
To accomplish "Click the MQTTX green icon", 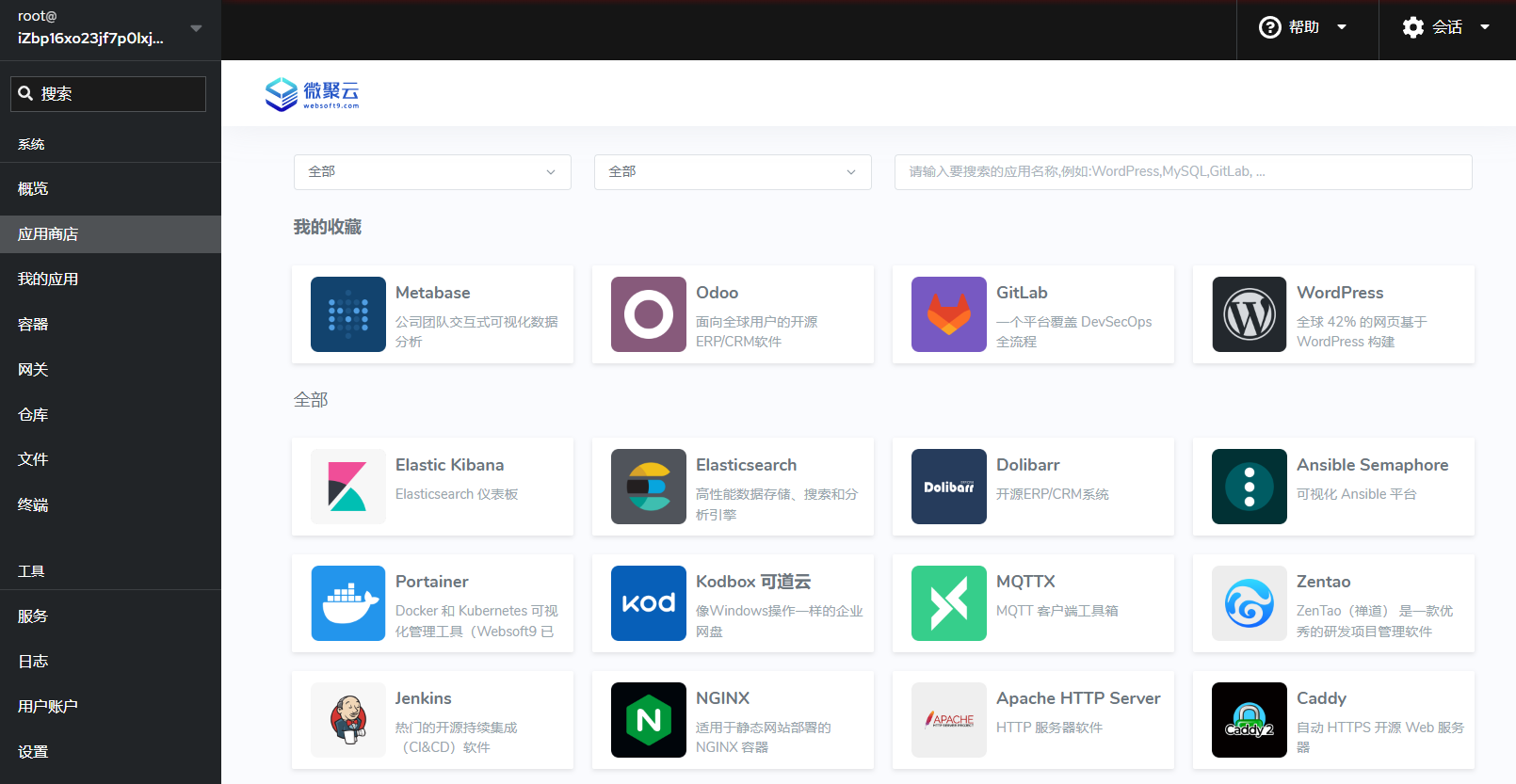I will click(x=948, y=603).
